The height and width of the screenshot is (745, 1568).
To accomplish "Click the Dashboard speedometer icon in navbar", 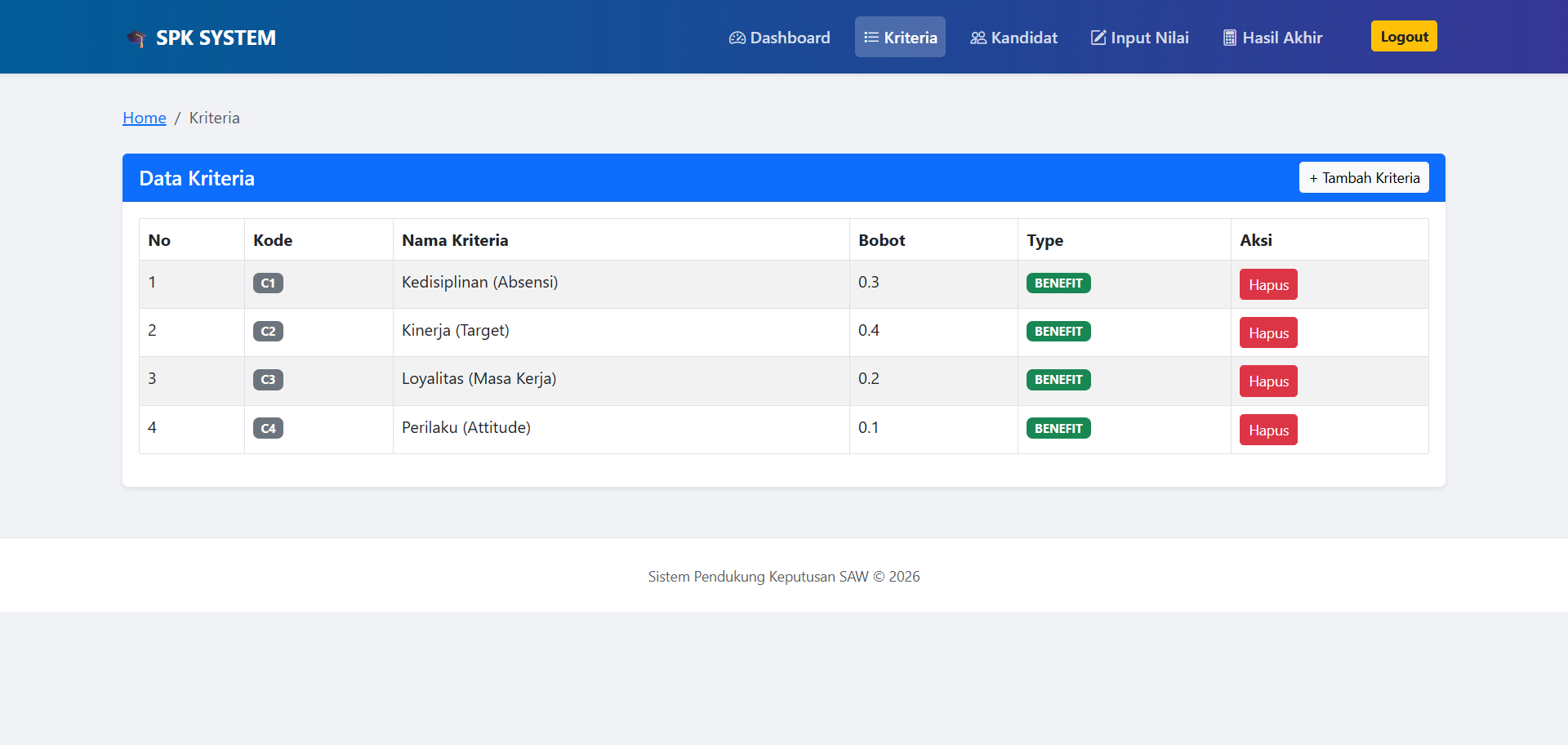I will (736, 37).
